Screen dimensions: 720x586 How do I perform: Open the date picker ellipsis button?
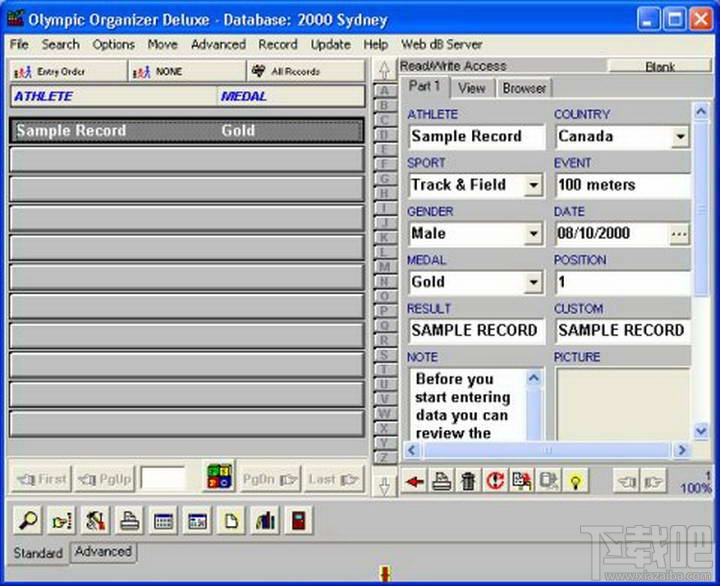pos(679,234)
